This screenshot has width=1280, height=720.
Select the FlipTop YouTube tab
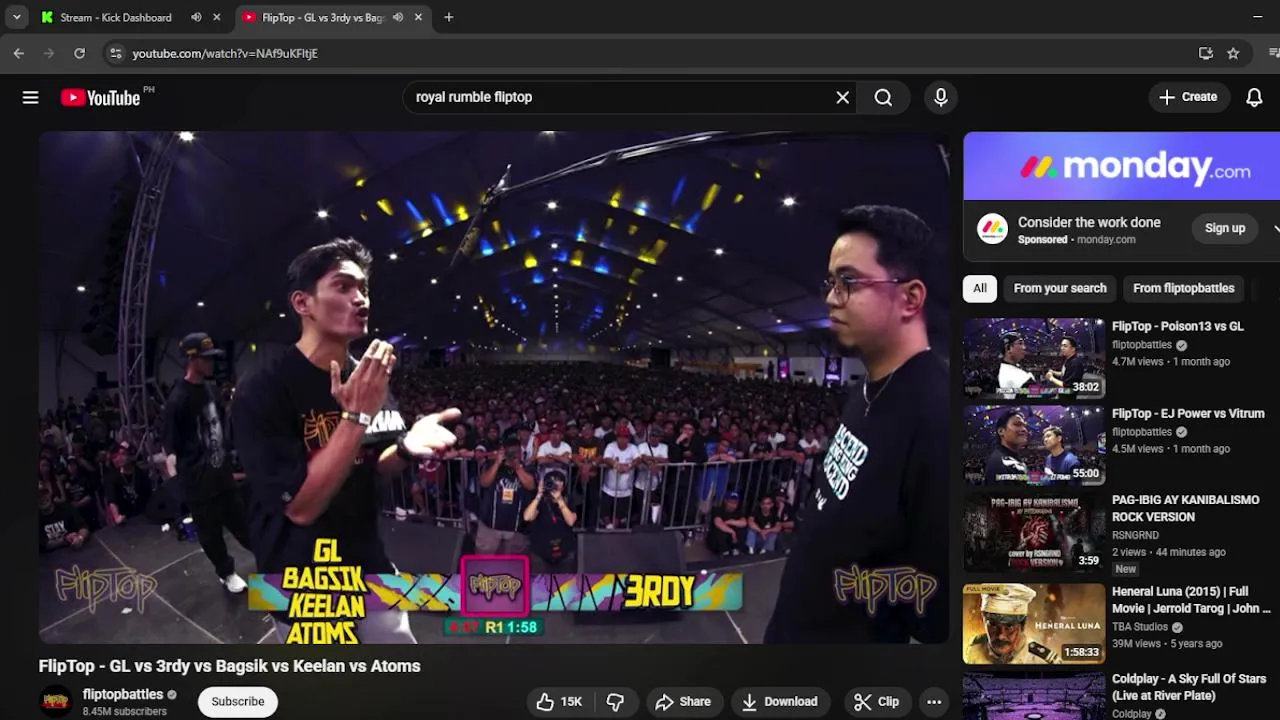point(322,17)
